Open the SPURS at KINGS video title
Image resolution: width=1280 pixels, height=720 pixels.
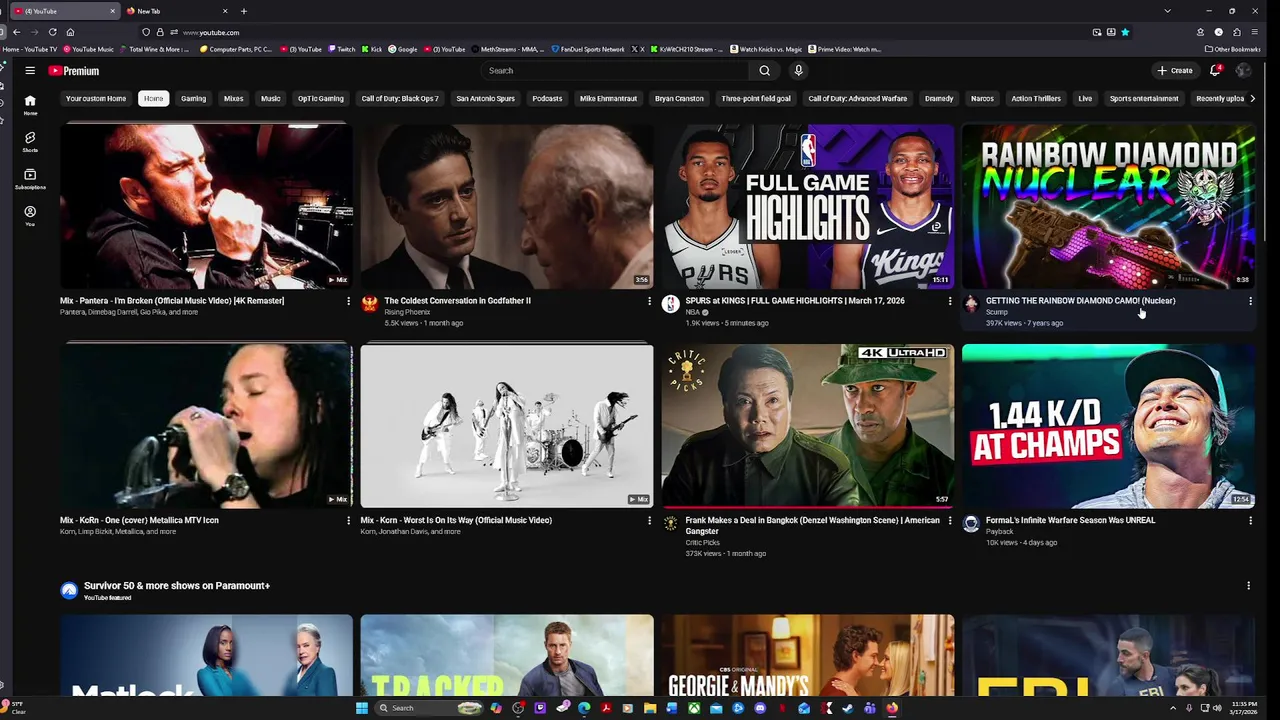click(795, 301)
